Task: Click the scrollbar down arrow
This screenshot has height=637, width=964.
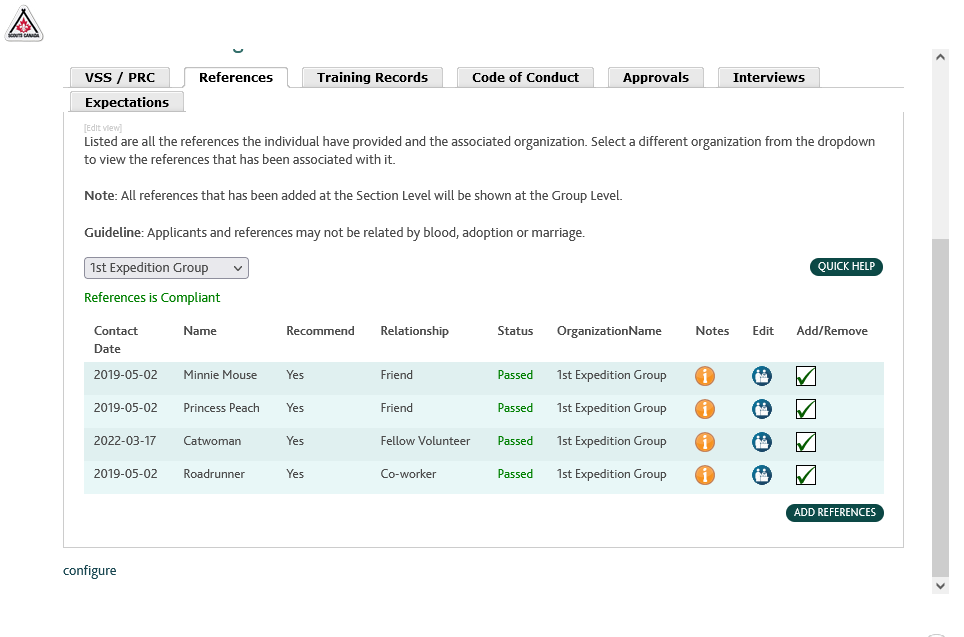Action: point(940,586)
